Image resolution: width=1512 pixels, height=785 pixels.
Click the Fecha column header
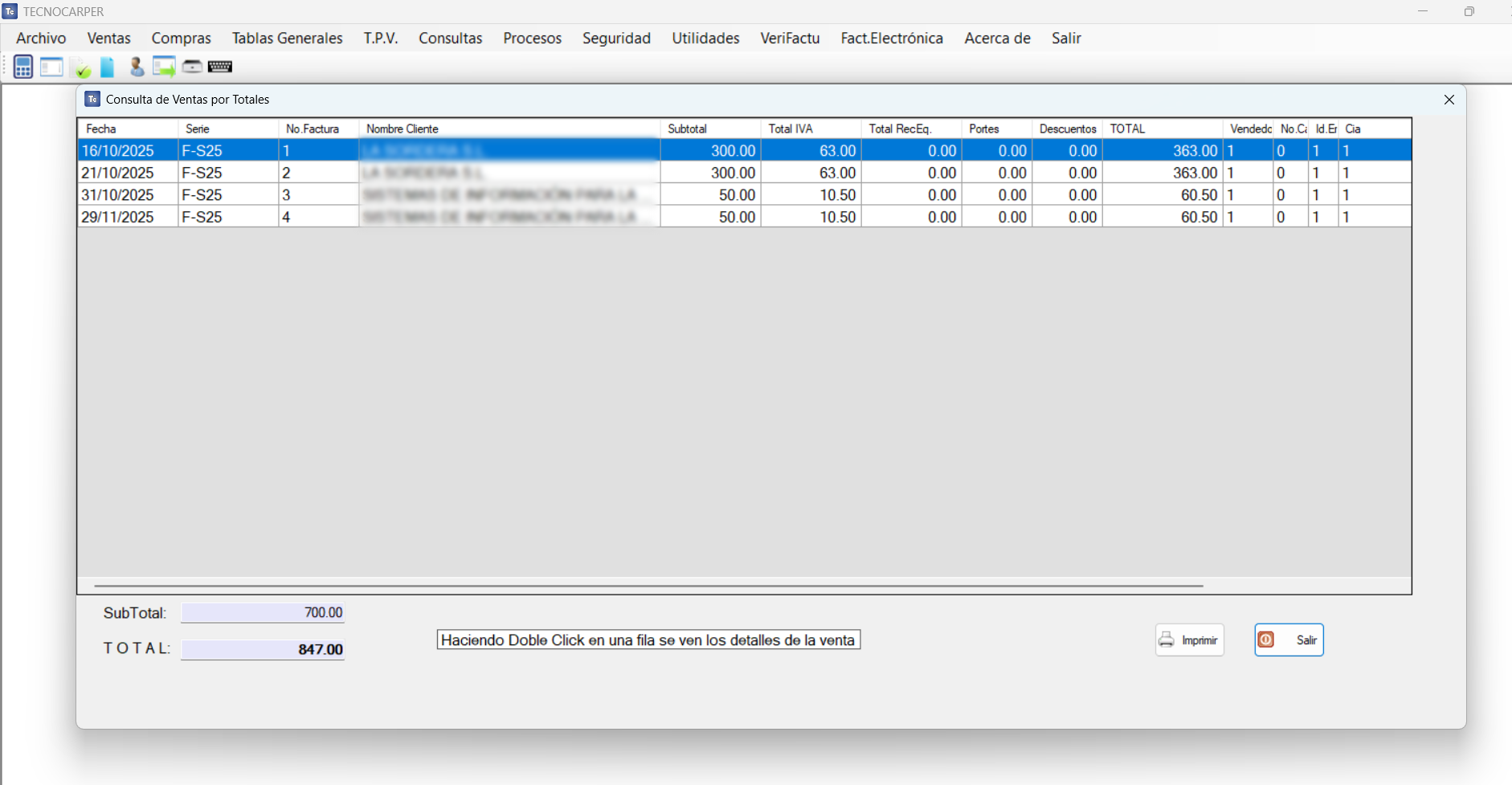pyautogui.click(x=127, y=129)
